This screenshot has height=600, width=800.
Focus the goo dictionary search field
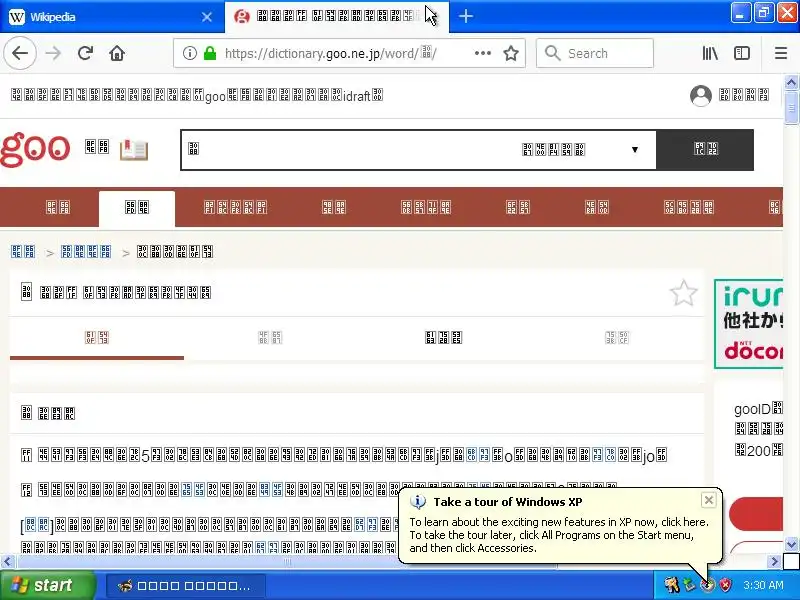coord(347,149)
